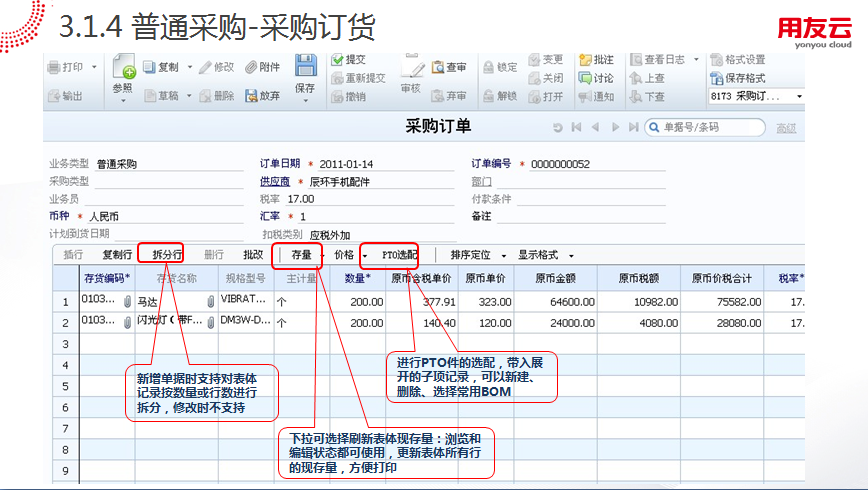Screen dimensions: 868x490
Task: Click the 草稿 draft icon
Action: pyautogui.click(x=149, y=96)
